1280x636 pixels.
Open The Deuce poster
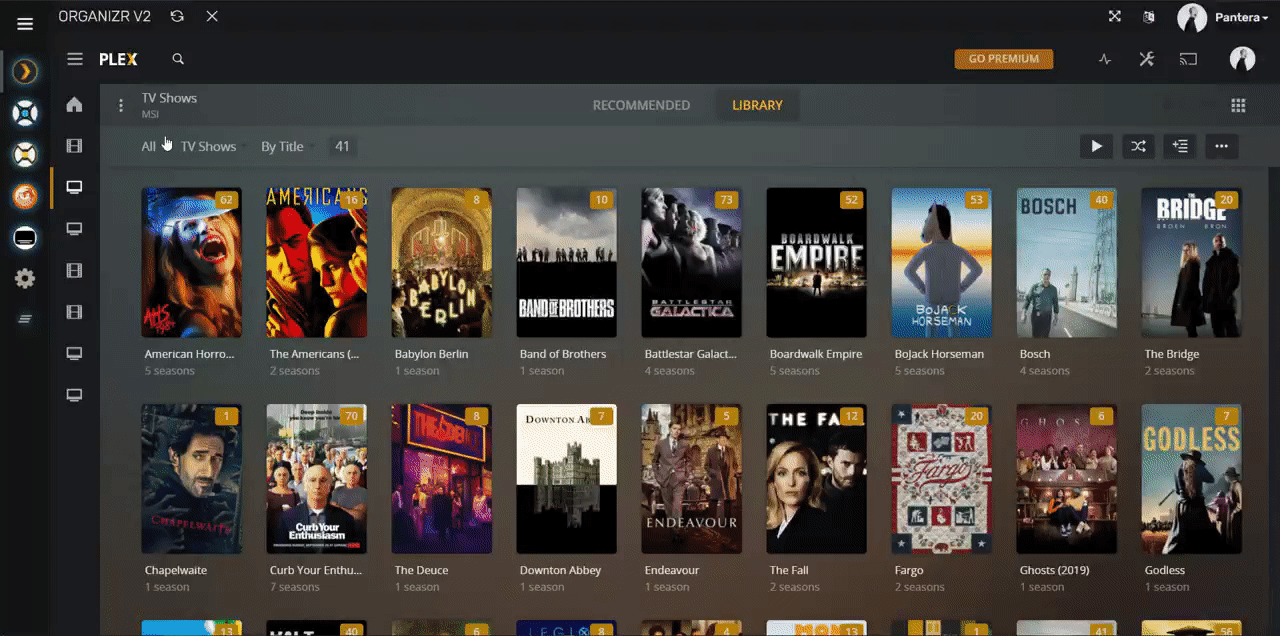(441, 479)
